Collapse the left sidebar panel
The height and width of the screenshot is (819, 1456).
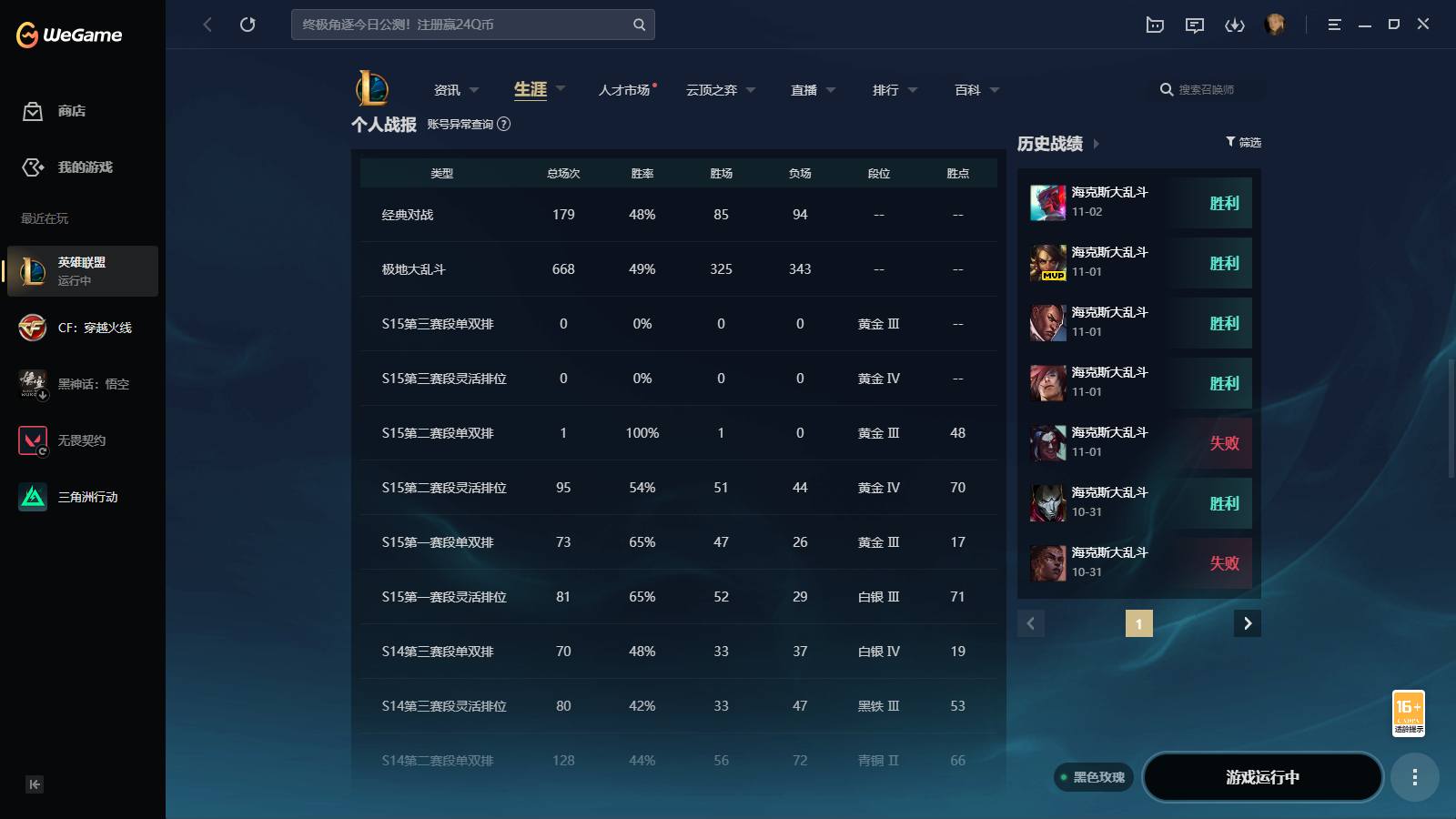pos(35,784)
